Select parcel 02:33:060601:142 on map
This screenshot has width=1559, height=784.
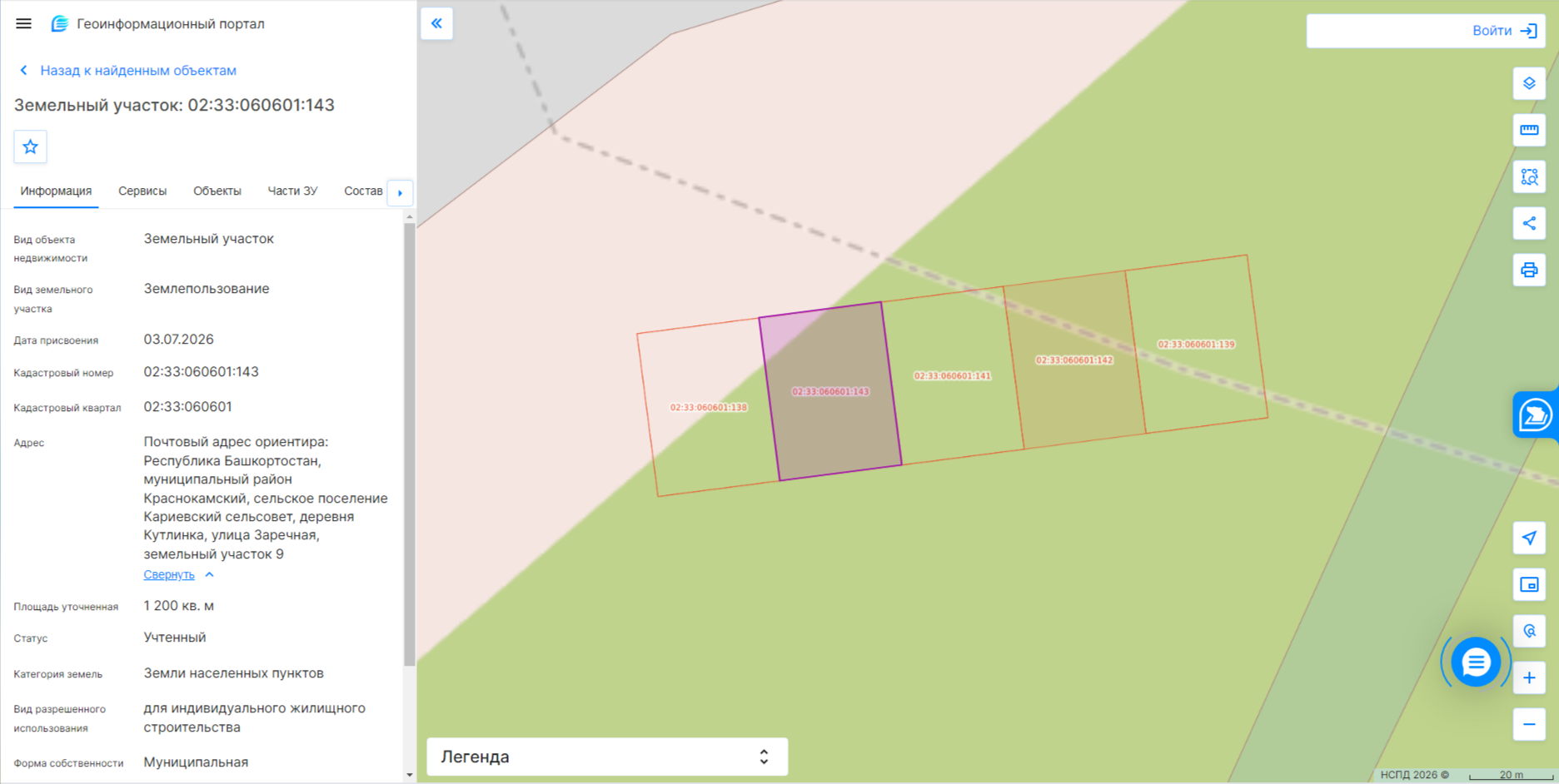1074,360
